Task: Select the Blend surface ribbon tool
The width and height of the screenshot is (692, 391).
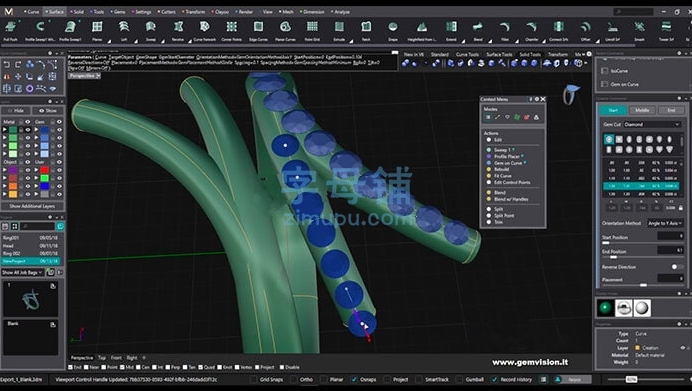Action: (478, 31)
